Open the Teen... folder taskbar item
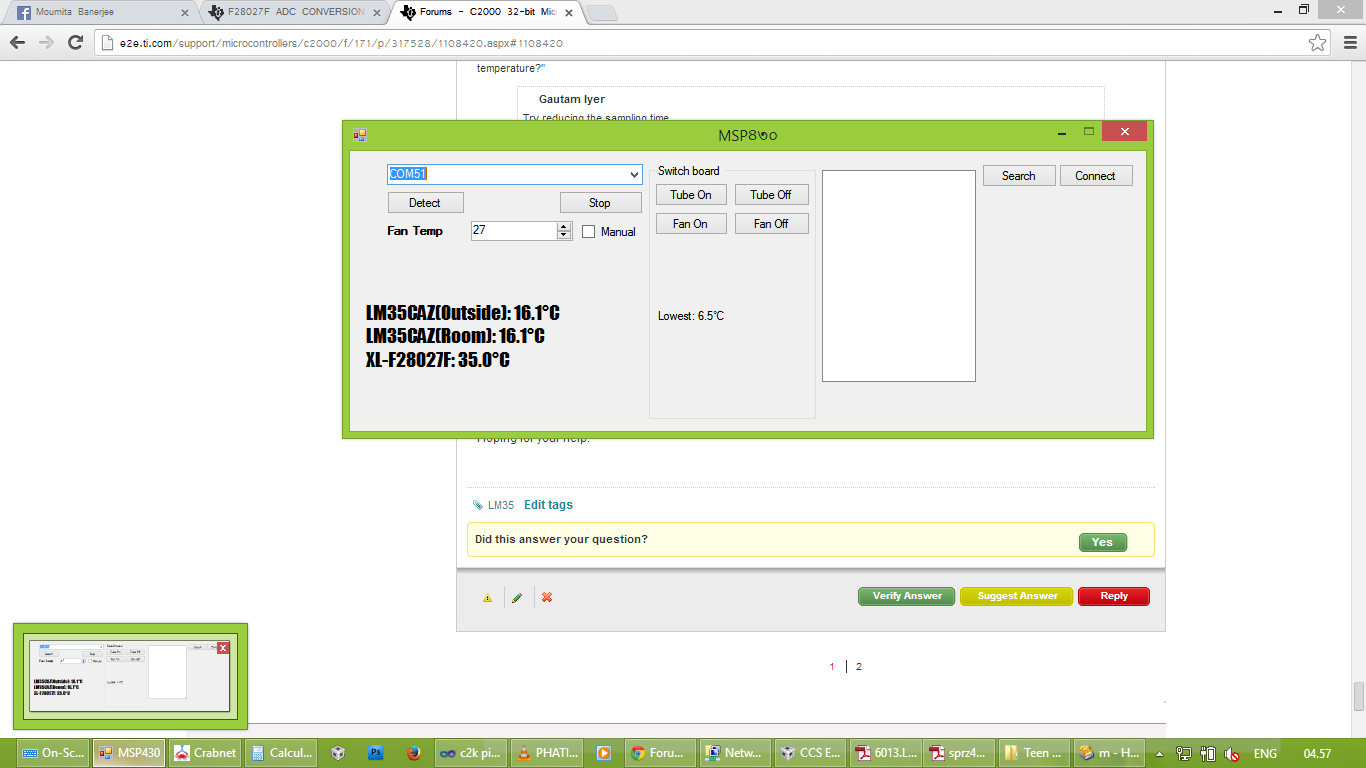 coord(1034,753)
